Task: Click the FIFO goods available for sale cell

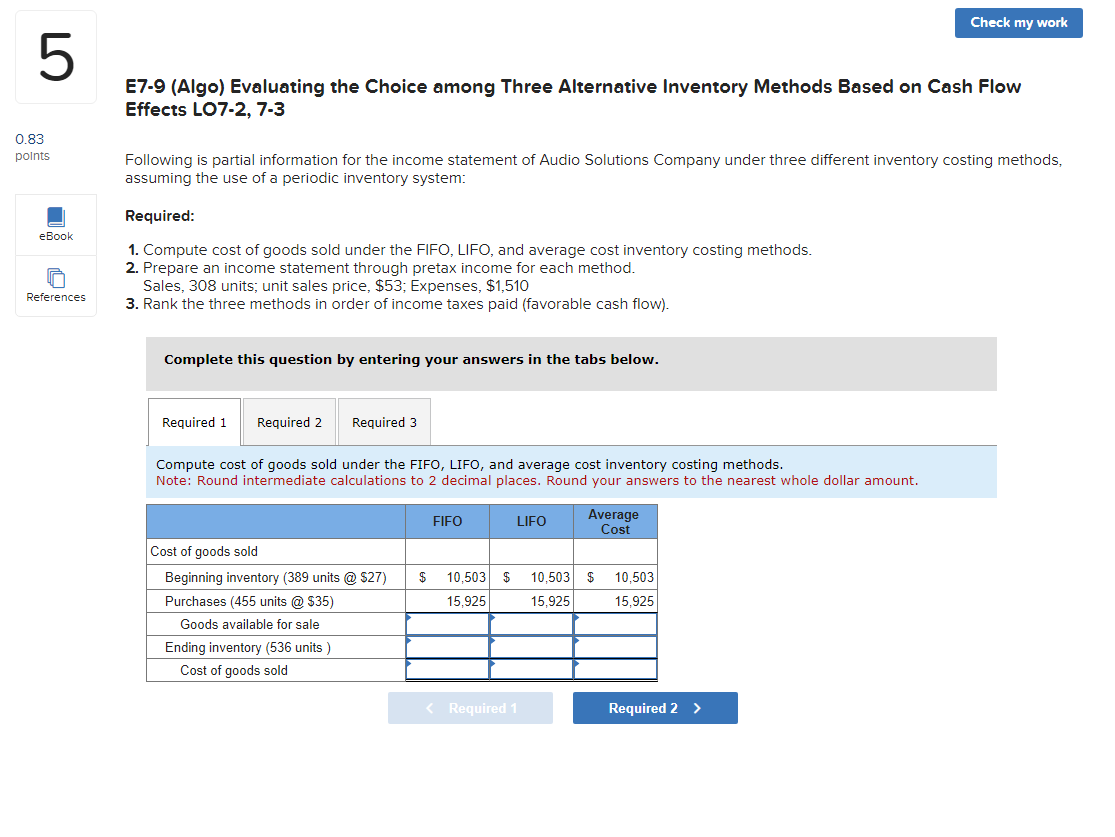Action: pos(446,624)
